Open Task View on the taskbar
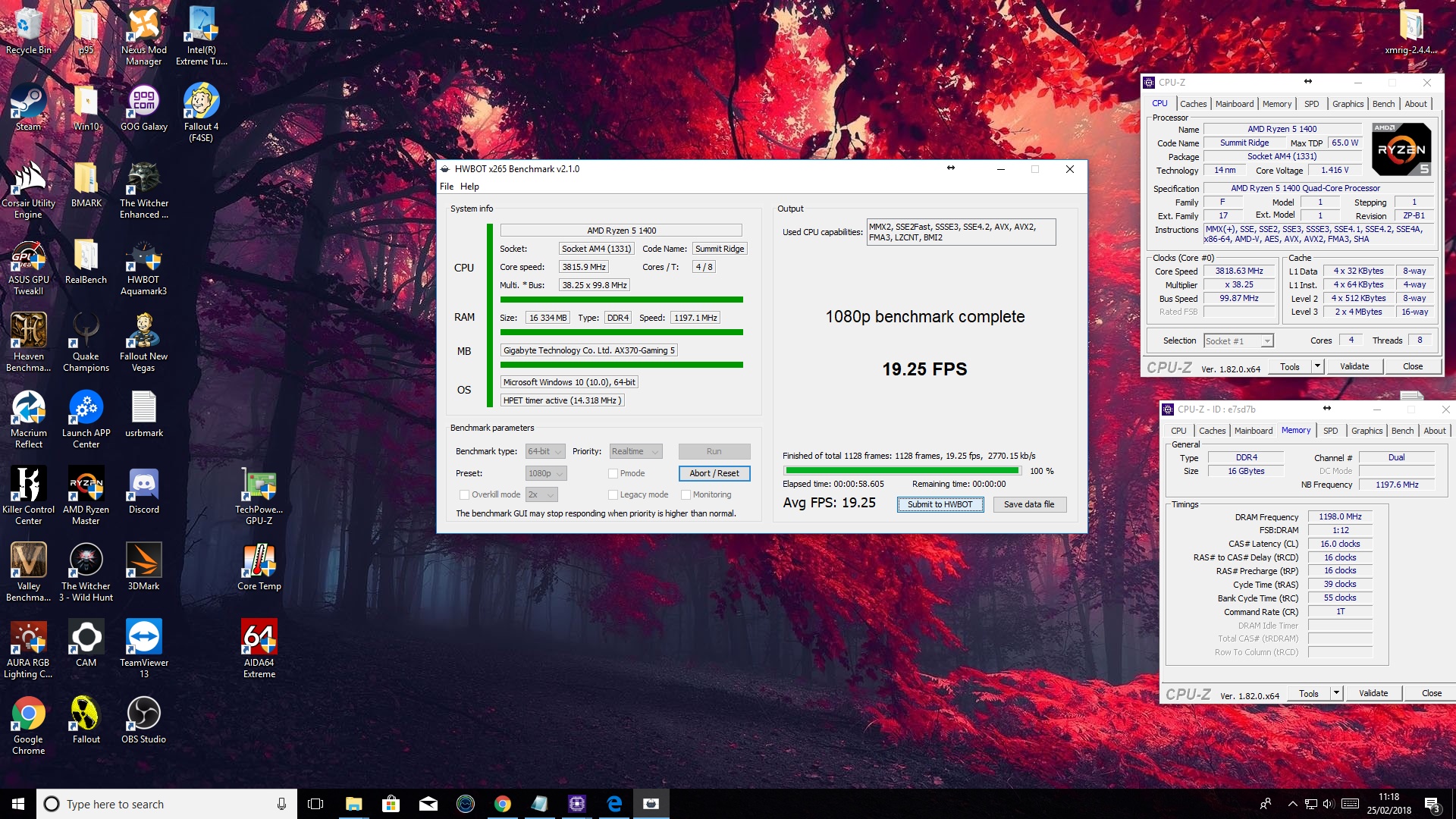Screen dimensions: 1456x819 point(315,804)
